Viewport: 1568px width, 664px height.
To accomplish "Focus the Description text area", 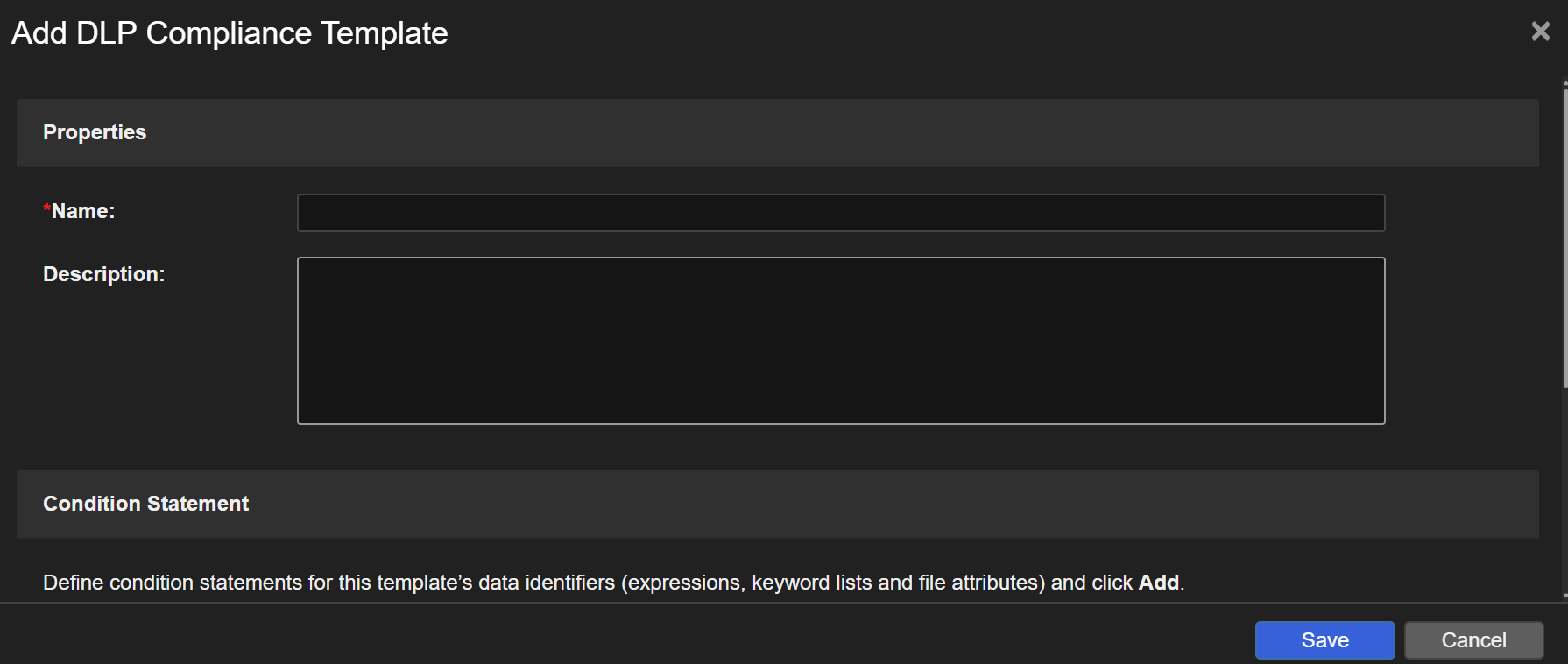I will coord(840,340).
